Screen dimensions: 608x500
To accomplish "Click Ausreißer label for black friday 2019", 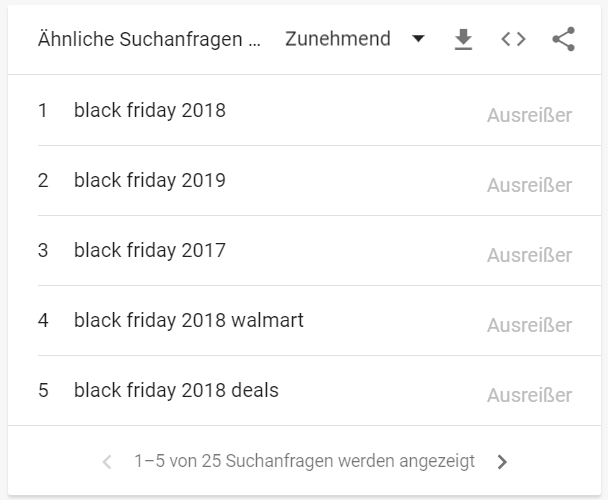I will [x=529, y=185].
